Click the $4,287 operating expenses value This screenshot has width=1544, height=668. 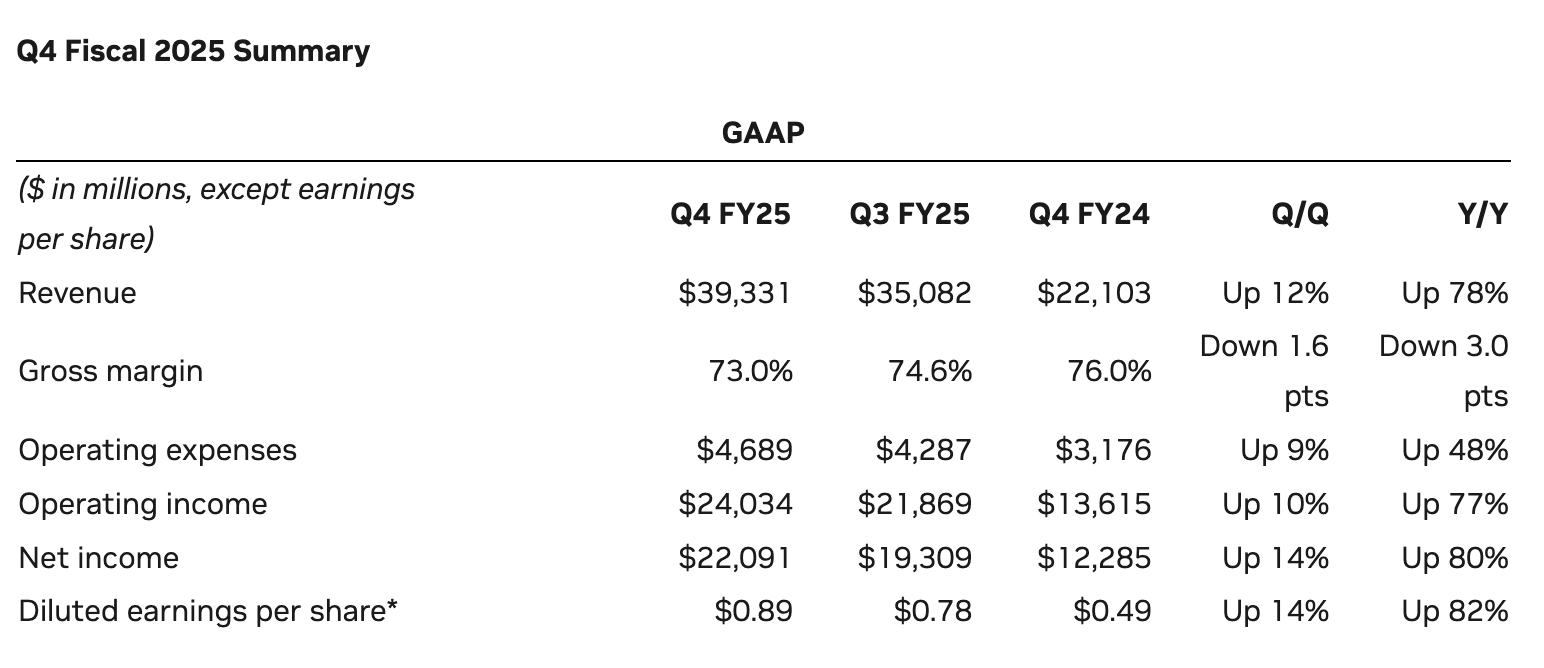coord(923,450)
